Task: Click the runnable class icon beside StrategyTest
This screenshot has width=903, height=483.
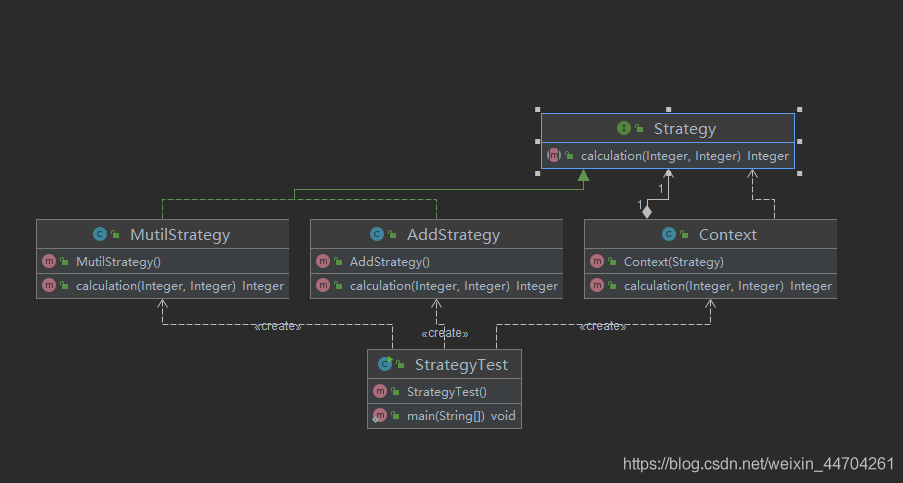Action: tap(385, 364)
